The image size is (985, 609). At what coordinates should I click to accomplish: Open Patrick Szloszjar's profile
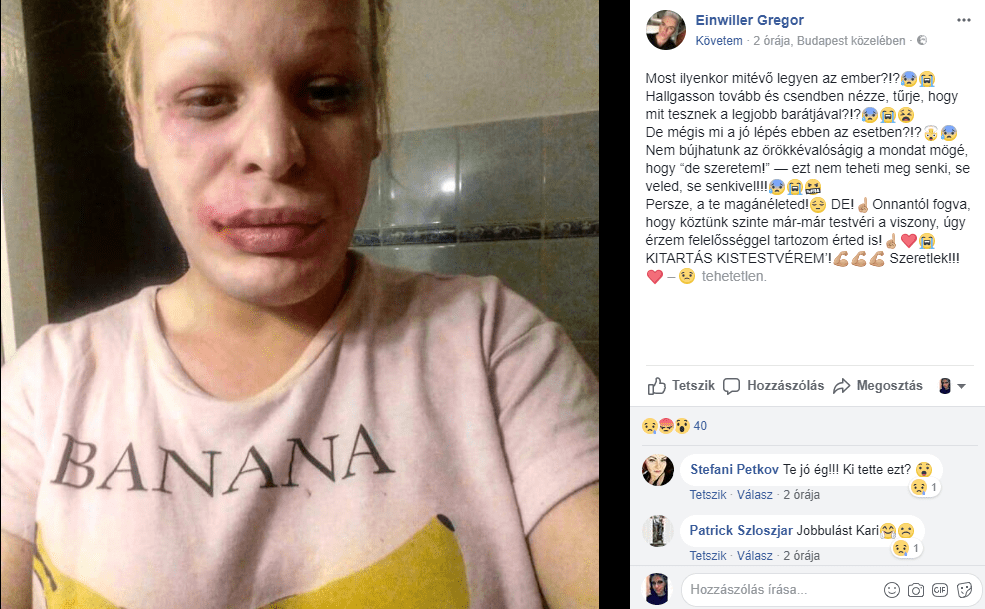(741, 530)
